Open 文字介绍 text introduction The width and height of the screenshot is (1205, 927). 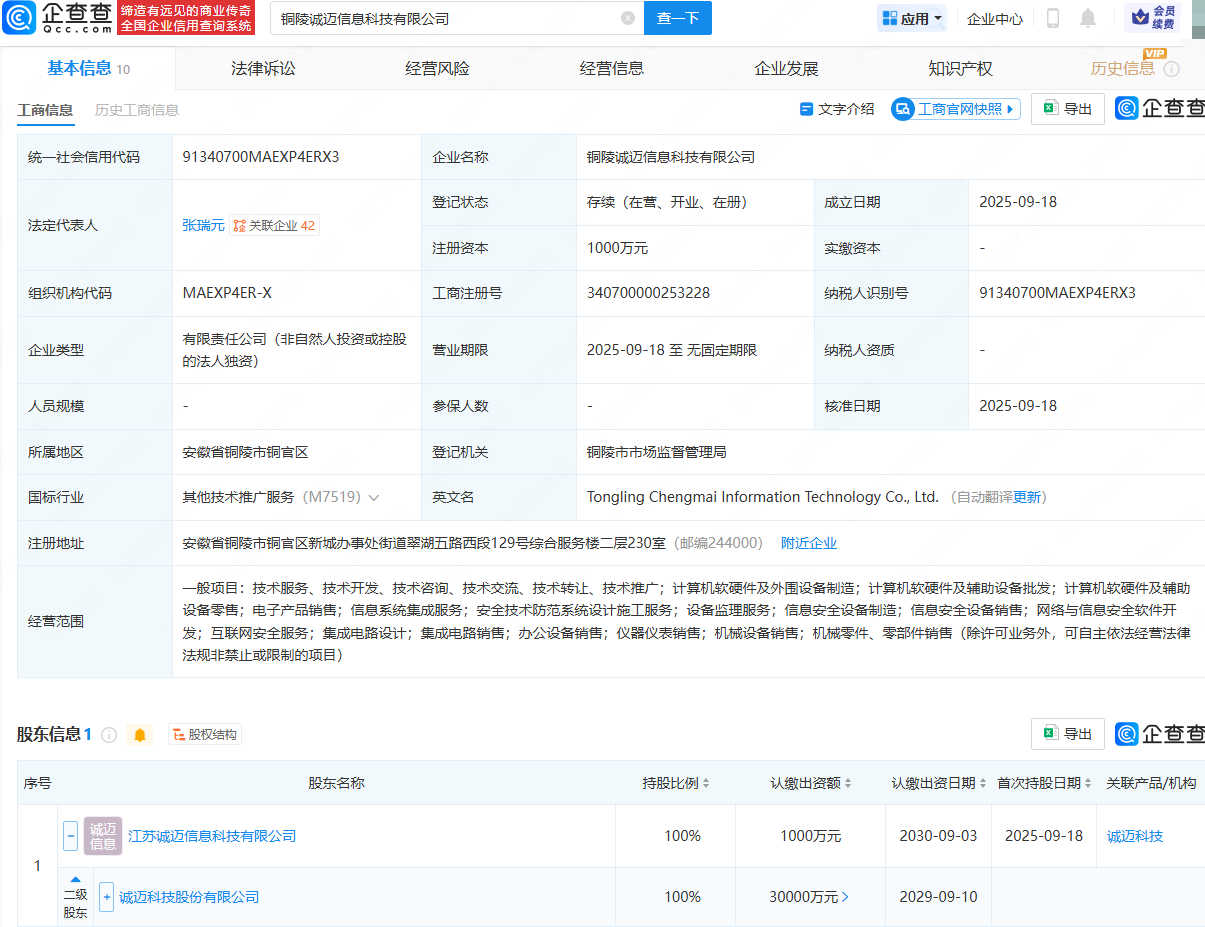837,109
